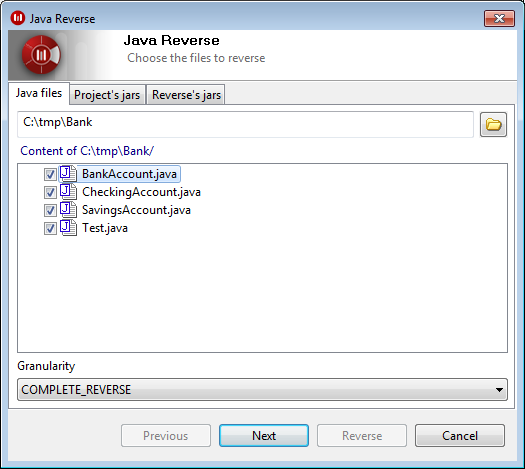Click the Test.java file icon

pos(68,228)
